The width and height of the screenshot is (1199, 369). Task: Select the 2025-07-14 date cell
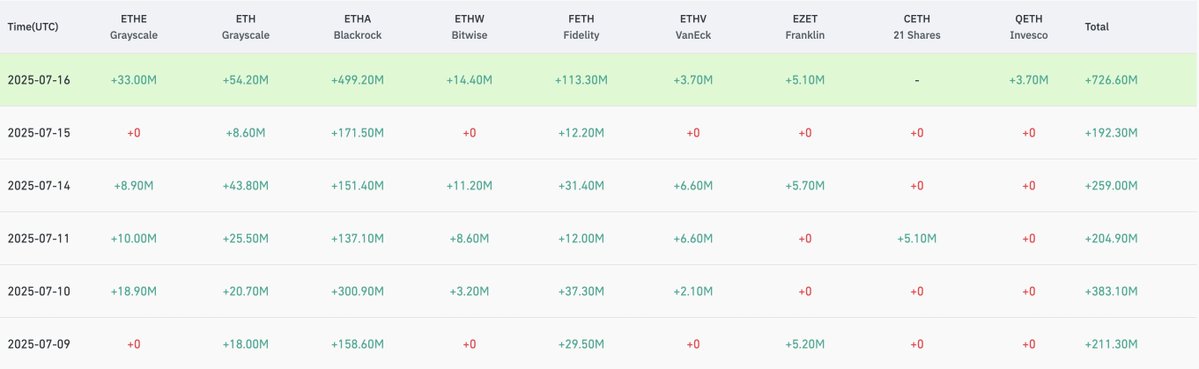[39, 186]
